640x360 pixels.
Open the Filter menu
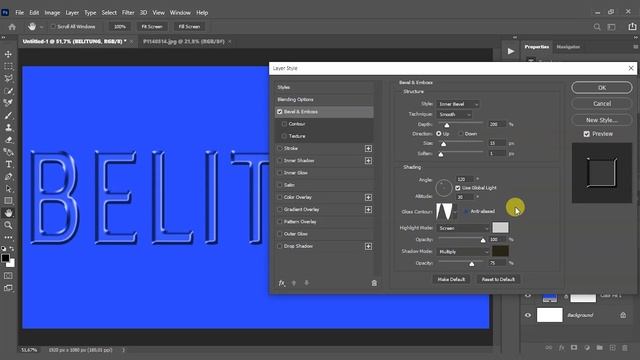coord(128,13)
